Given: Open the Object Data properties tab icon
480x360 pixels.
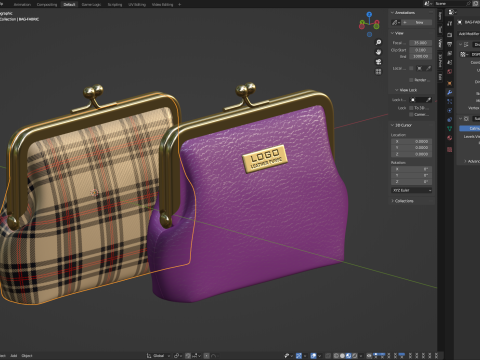Looking at the screenshot, I should 450,128.
